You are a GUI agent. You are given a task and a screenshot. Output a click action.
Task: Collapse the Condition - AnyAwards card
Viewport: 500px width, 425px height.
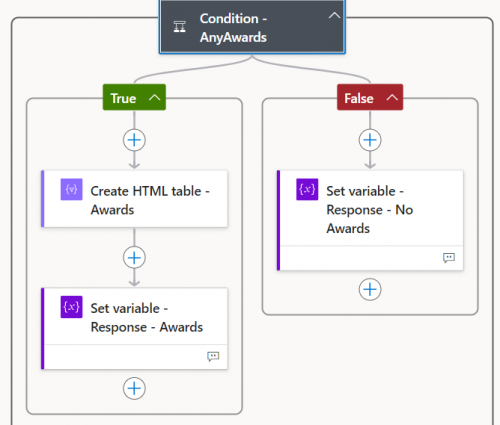(334, 15)
